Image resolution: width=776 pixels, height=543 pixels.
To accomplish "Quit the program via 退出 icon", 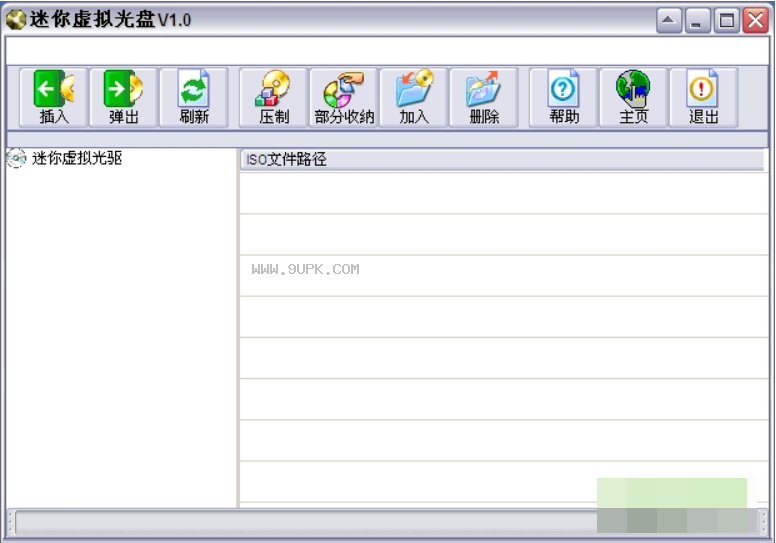I will [704, 98].
